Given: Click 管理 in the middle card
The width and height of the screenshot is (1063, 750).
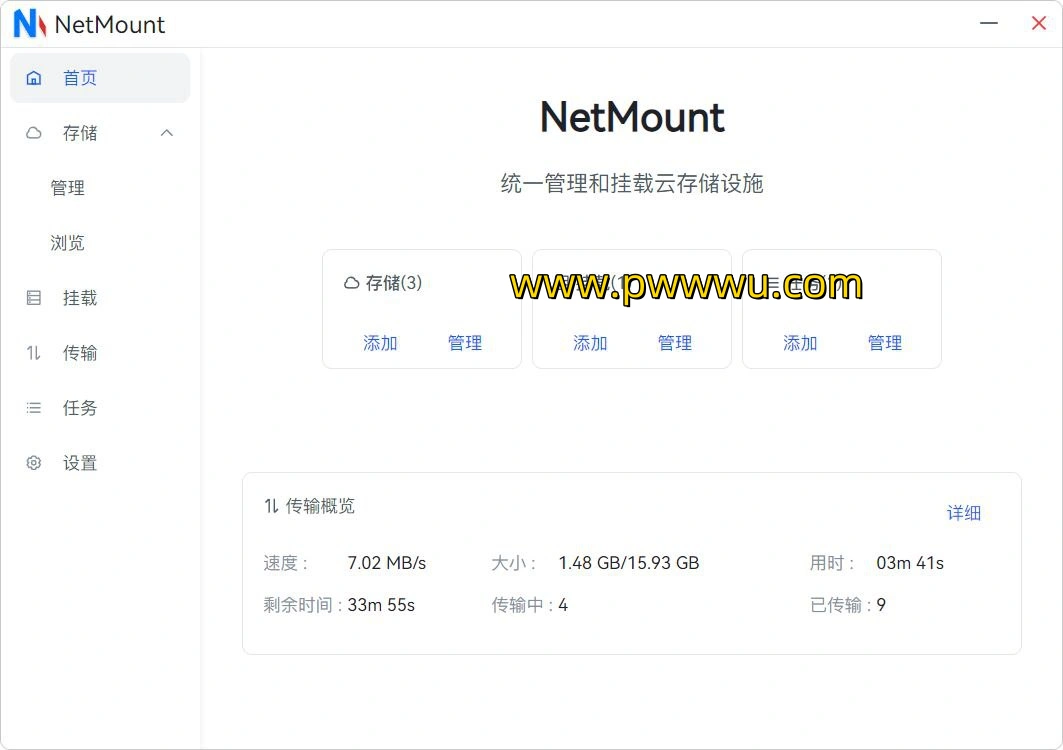Looking at the screenshot, I should tap(675, 343).
